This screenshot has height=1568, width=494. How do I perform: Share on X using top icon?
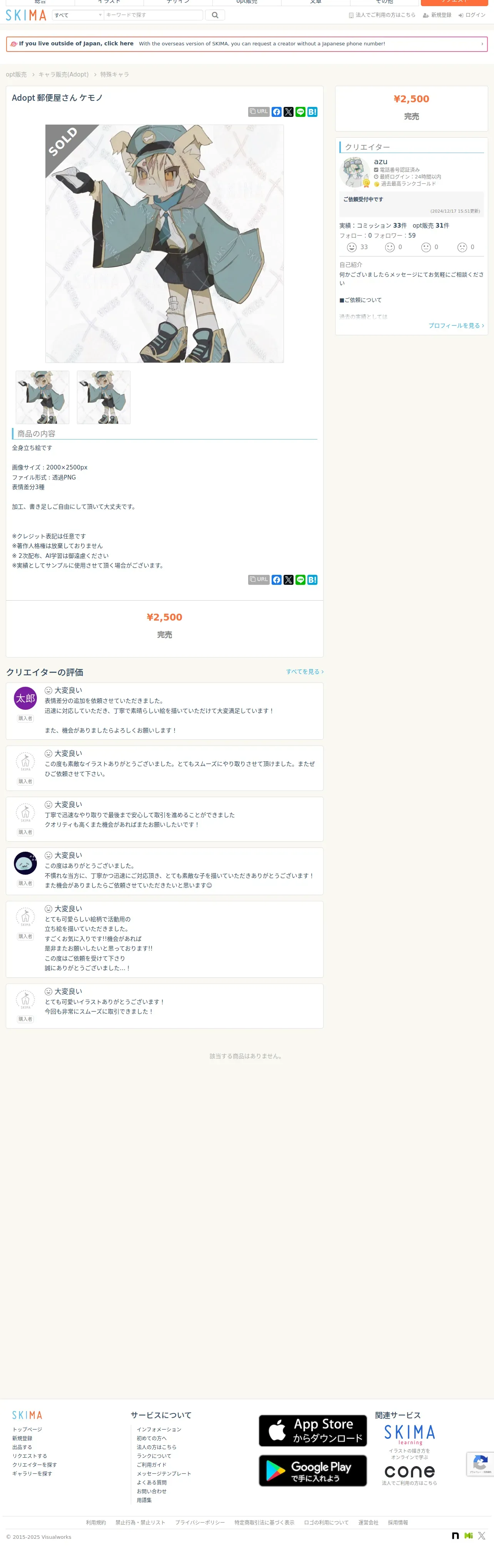pos(289,112)
